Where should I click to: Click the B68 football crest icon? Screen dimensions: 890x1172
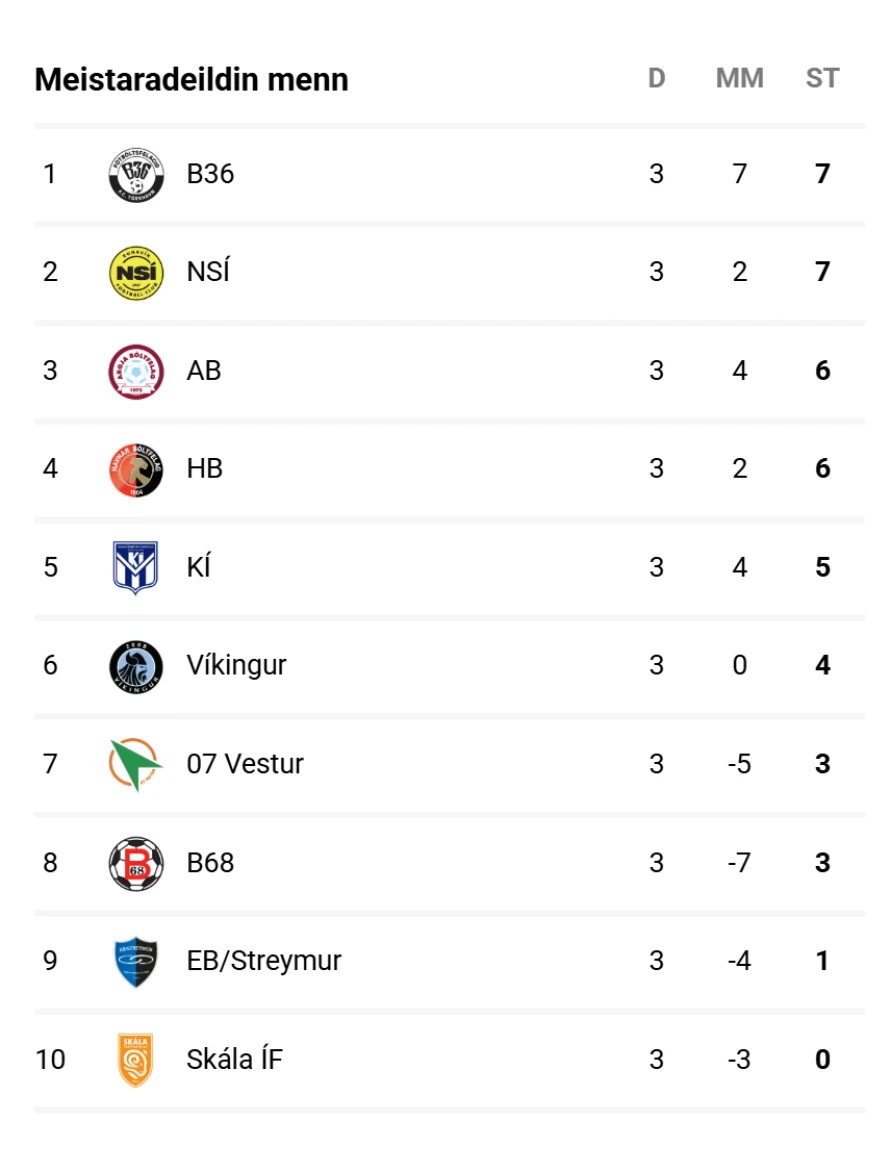[135, 863]
